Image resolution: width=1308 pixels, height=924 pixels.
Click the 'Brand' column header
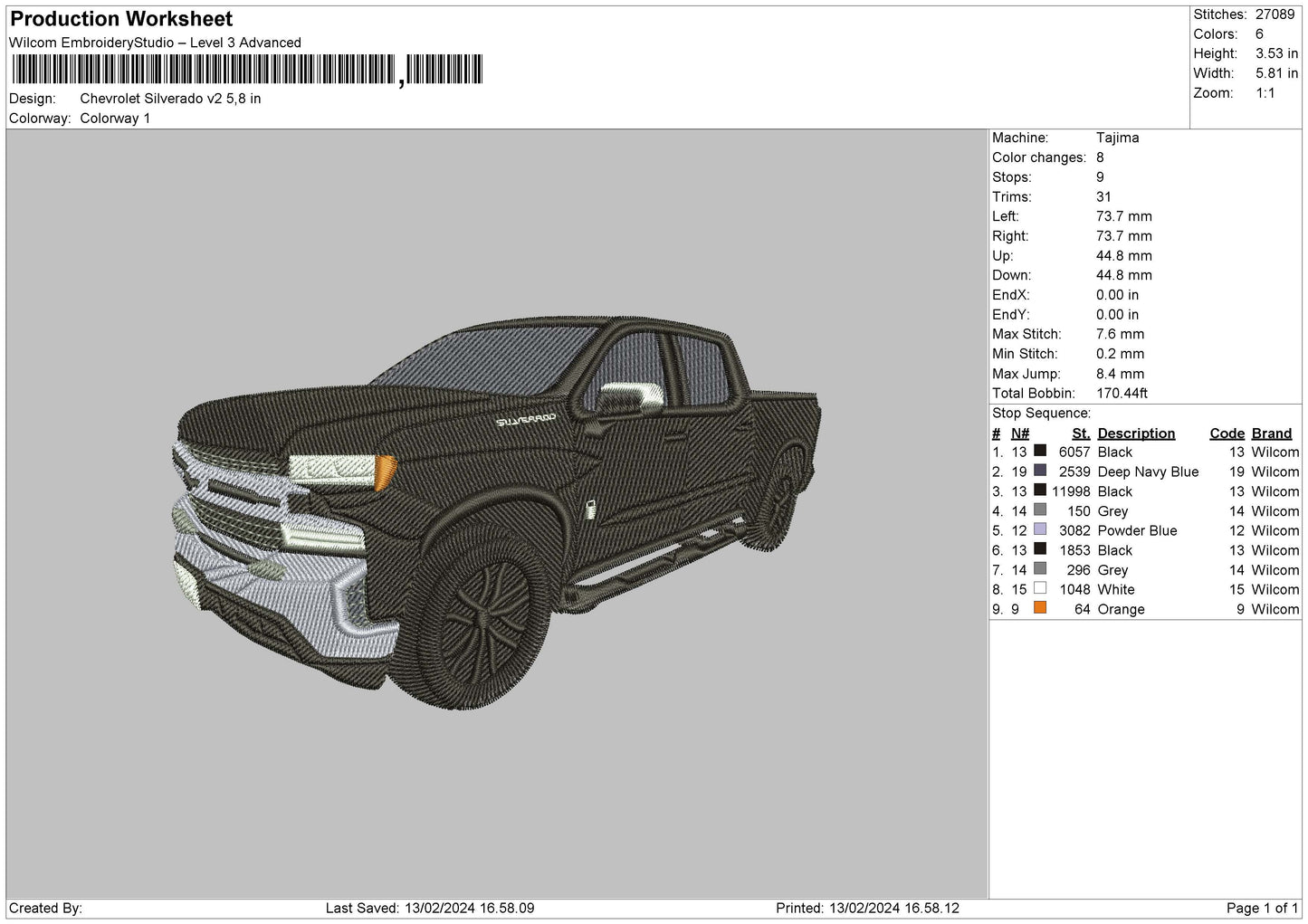pos(1272,433)
